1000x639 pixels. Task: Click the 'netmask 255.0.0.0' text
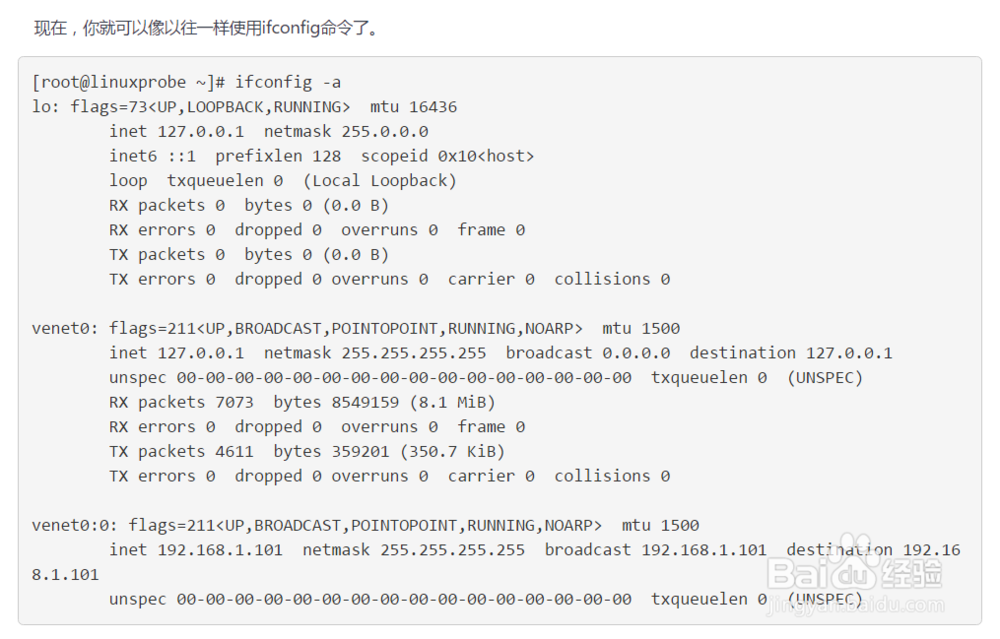(x=346, y=131)
